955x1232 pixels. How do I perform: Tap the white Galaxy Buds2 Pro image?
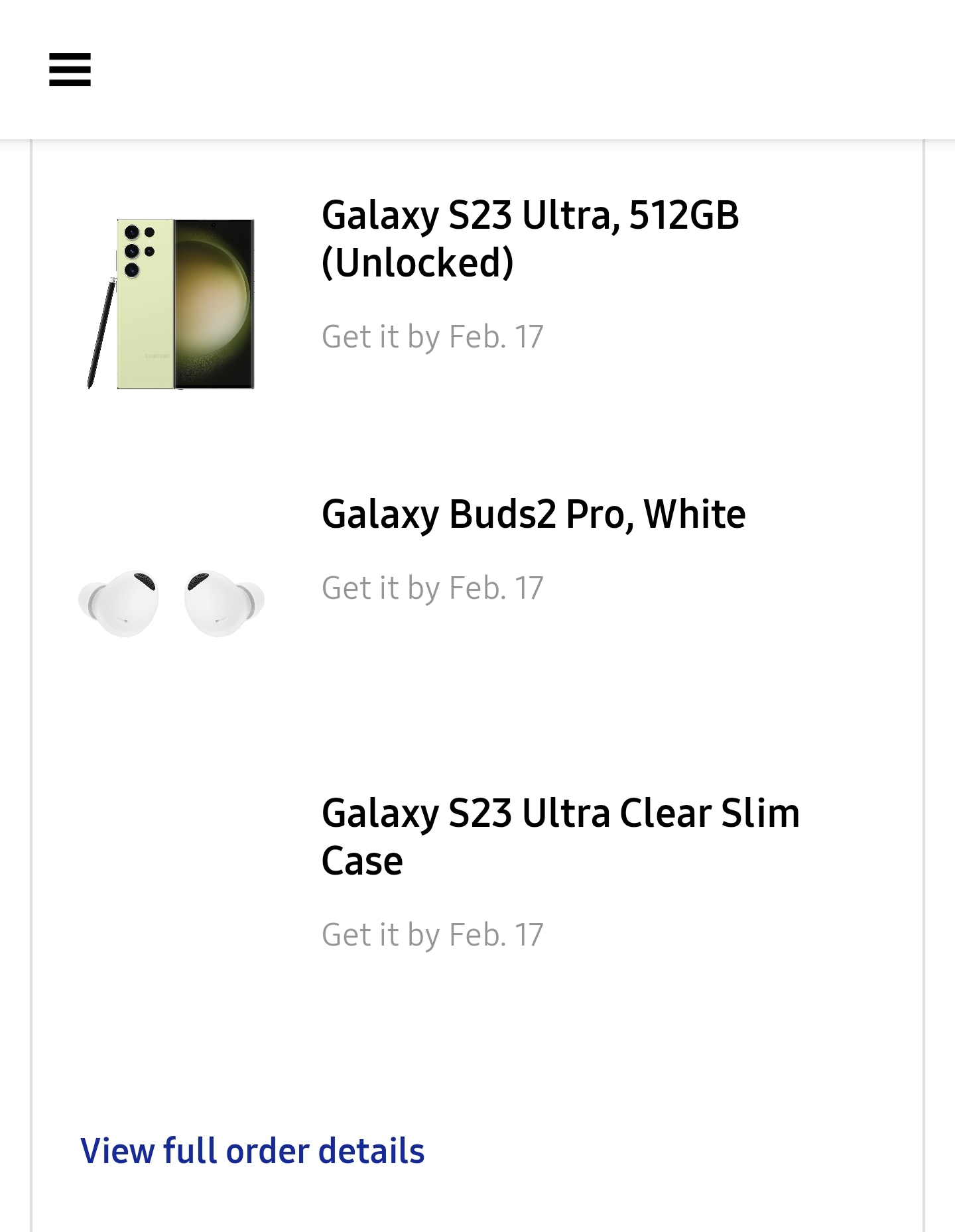(x=171, y=603)
